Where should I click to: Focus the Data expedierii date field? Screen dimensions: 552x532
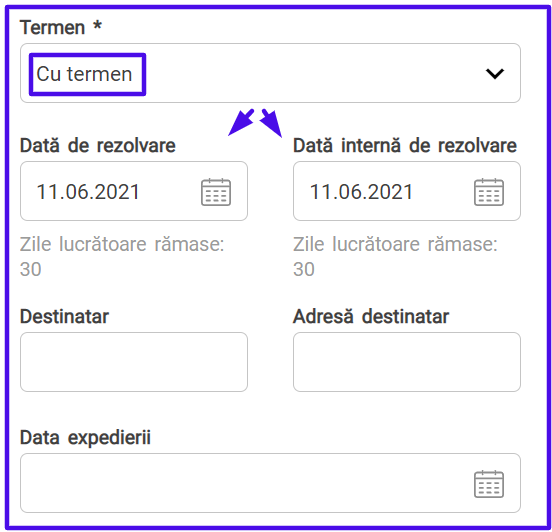click(270, 483)
